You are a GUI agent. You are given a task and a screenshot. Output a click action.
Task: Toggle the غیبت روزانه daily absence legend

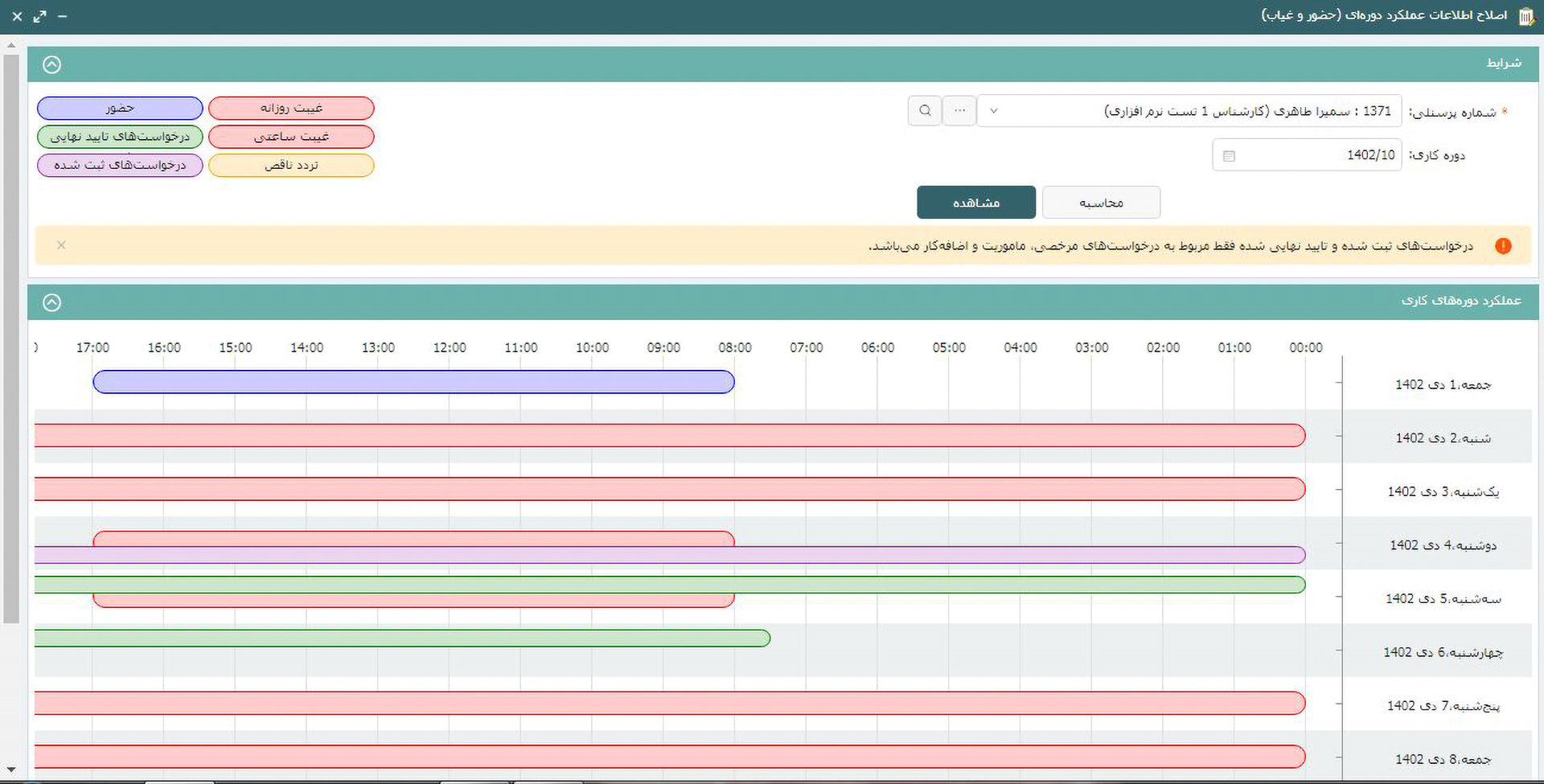click(291, 109)
